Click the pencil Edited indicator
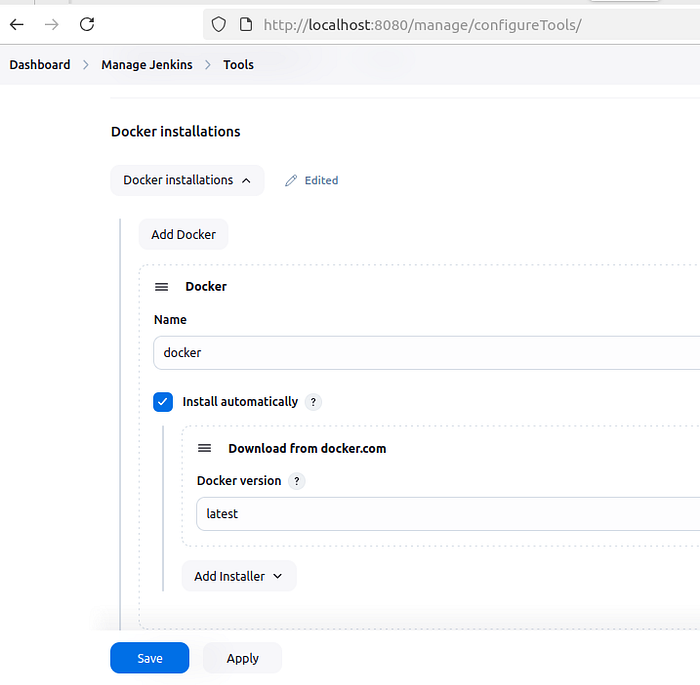The image size is (700, 685). (x=312, y=180)
